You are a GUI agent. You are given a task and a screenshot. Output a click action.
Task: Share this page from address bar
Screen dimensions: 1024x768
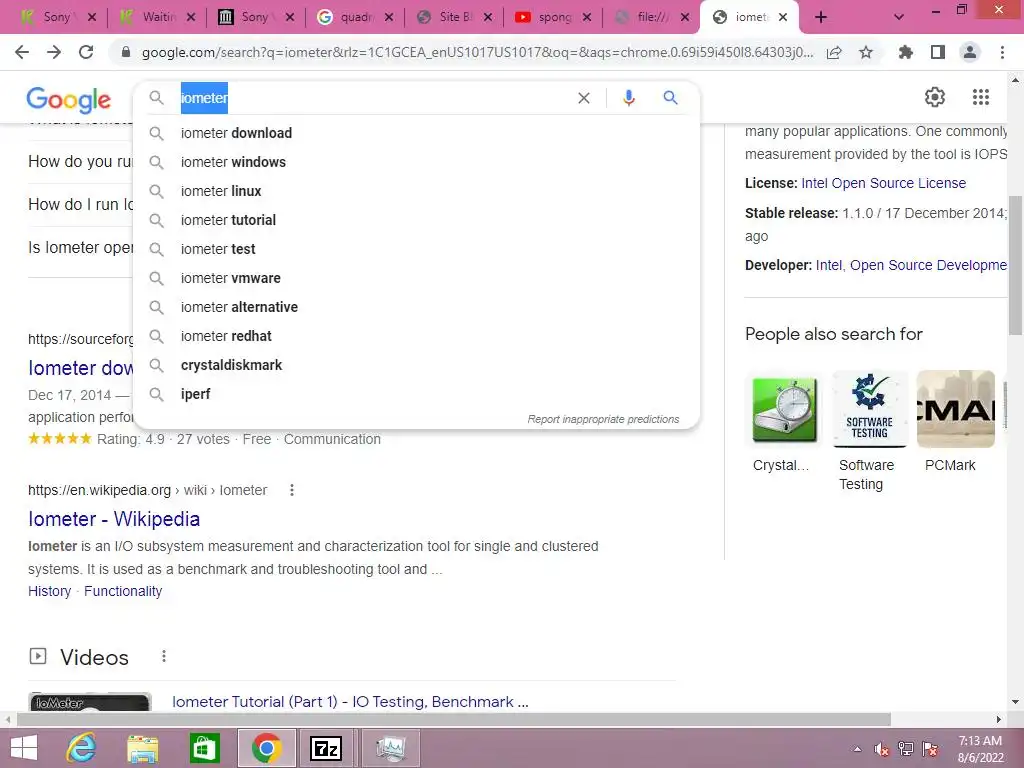click(x=834, y=52)
